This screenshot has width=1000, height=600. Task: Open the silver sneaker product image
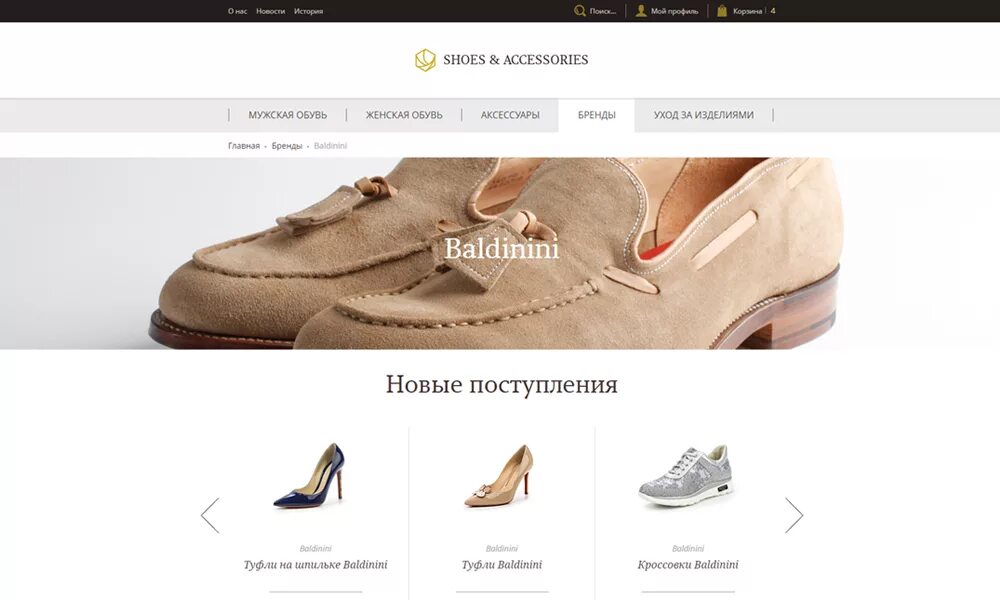[x=686, y=476]
